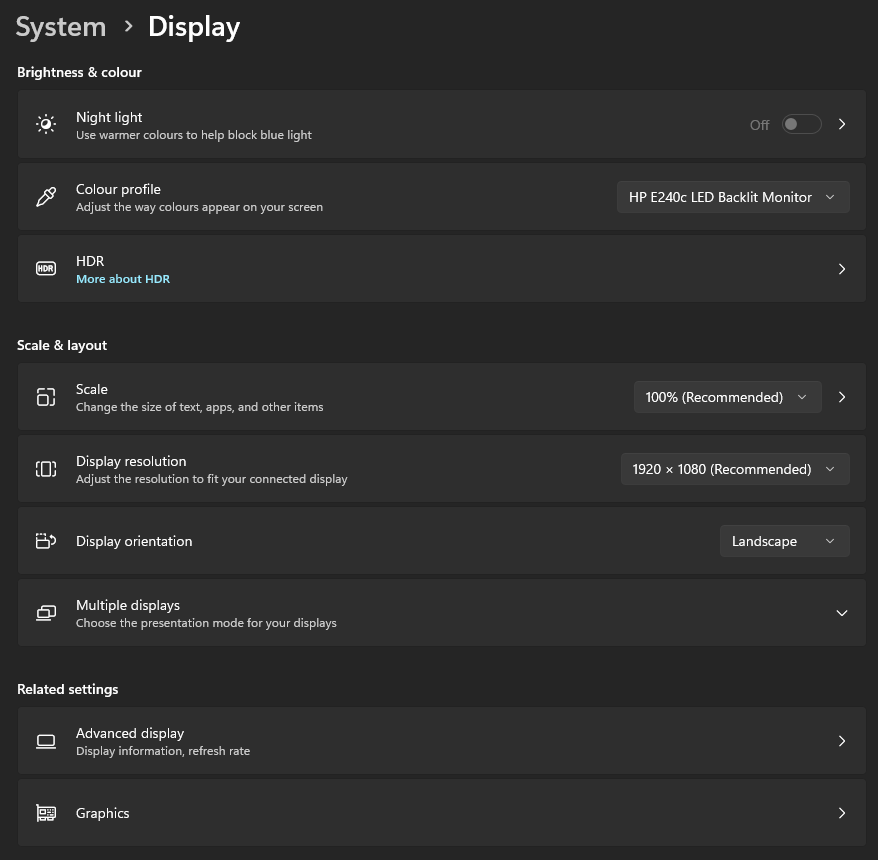Click the Display orientation rotate icon

46,541
